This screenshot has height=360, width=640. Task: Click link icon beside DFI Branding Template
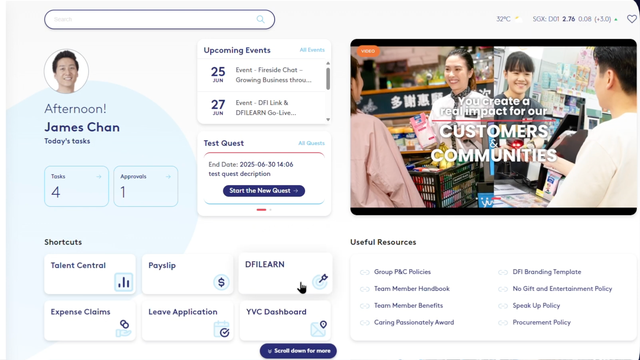coord(503,272)
